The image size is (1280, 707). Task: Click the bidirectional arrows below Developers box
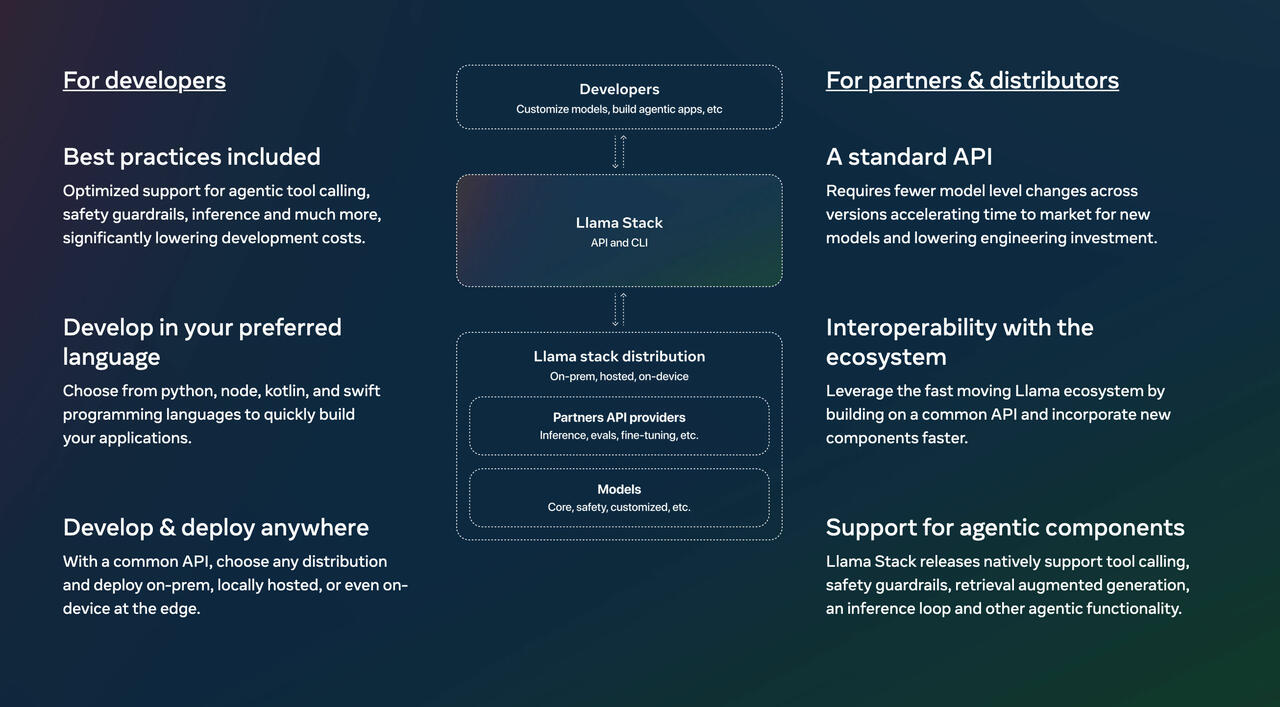[619, 152]
